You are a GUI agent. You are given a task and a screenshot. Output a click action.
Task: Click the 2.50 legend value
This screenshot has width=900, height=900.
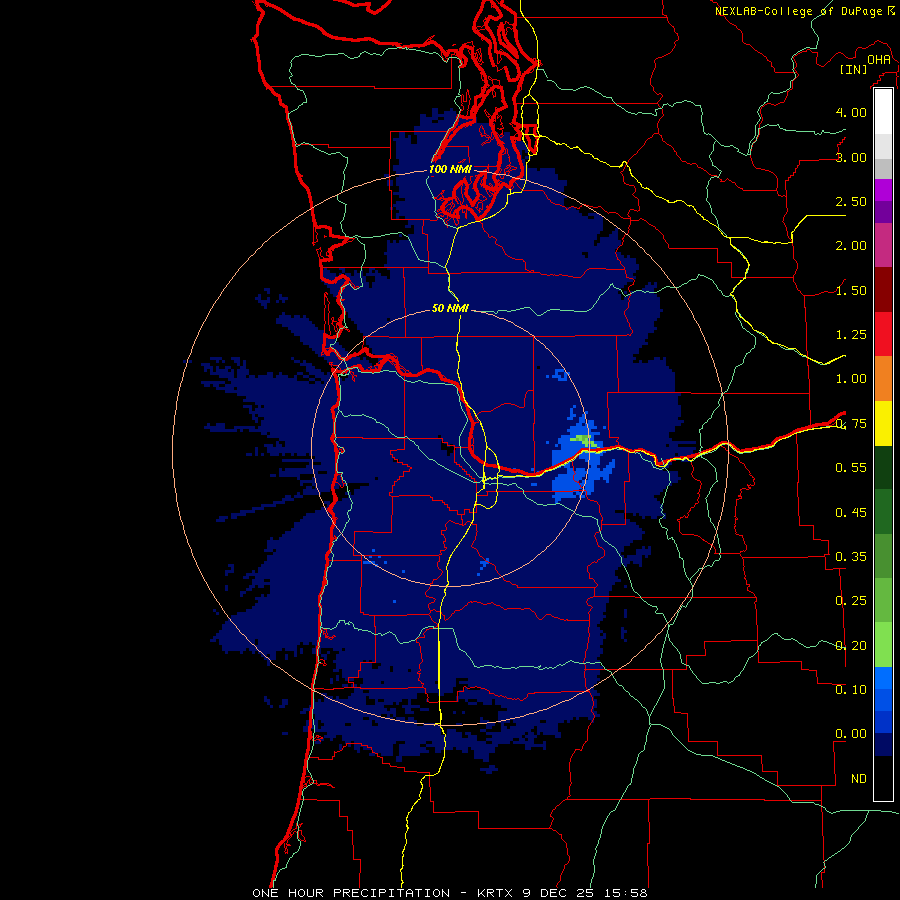pyautogui.click(x=851, y=201)
